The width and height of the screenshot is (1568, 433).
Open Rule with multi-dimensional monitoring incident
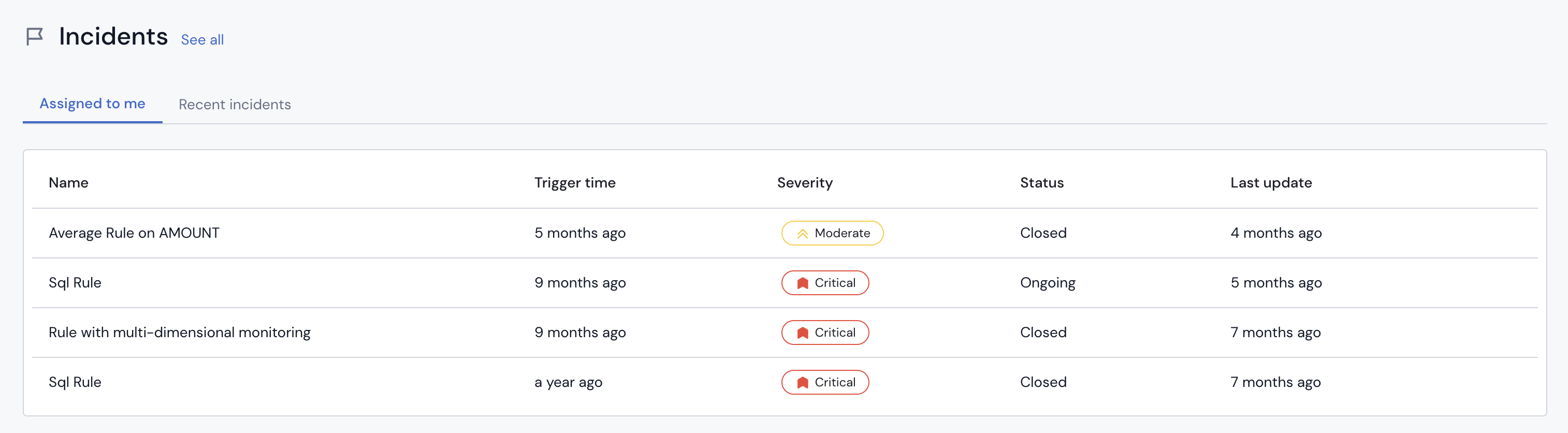pos(180,333)
